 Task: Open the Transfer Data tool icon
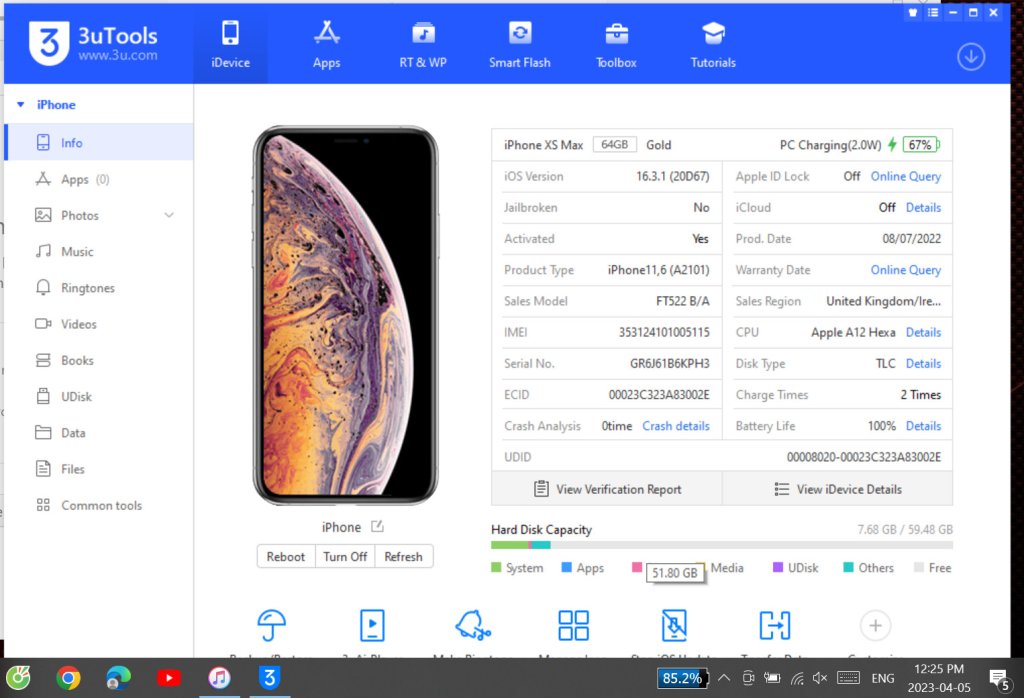pos(775,626)
